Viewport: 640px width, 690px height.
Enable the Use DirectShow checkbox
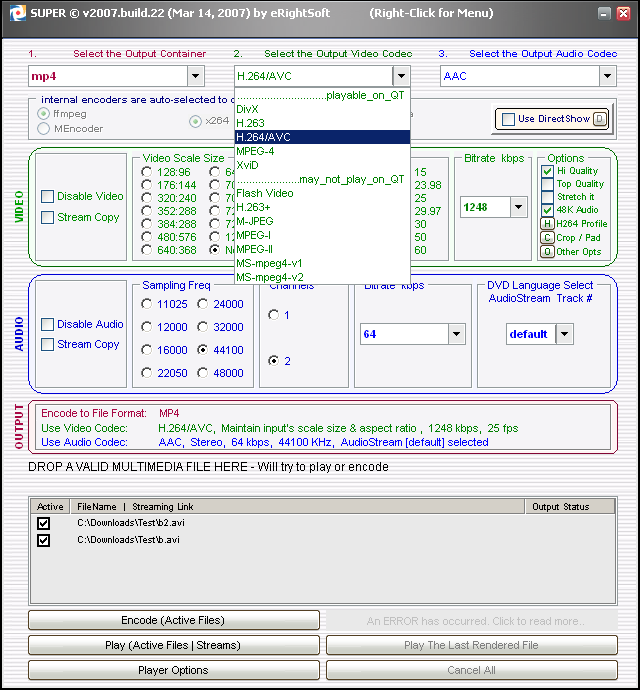coord(508,119)
